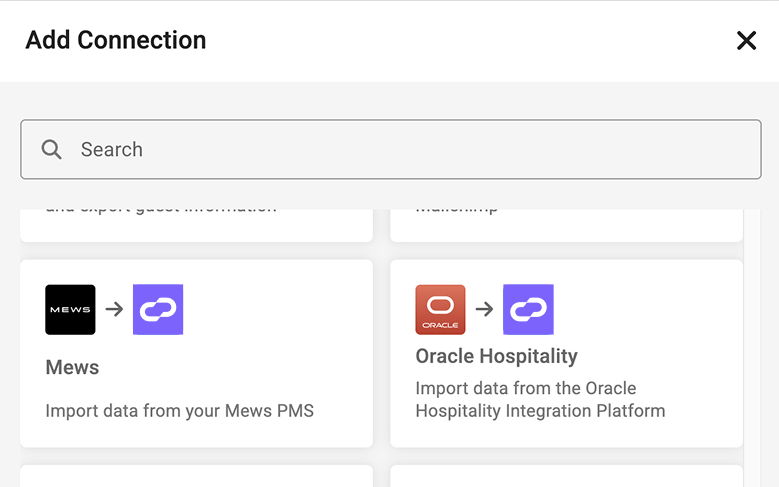Viewport: 779px width, 487px height.
Task: Click "Import data from your Mews PMS" text
Action: [179, 410]
